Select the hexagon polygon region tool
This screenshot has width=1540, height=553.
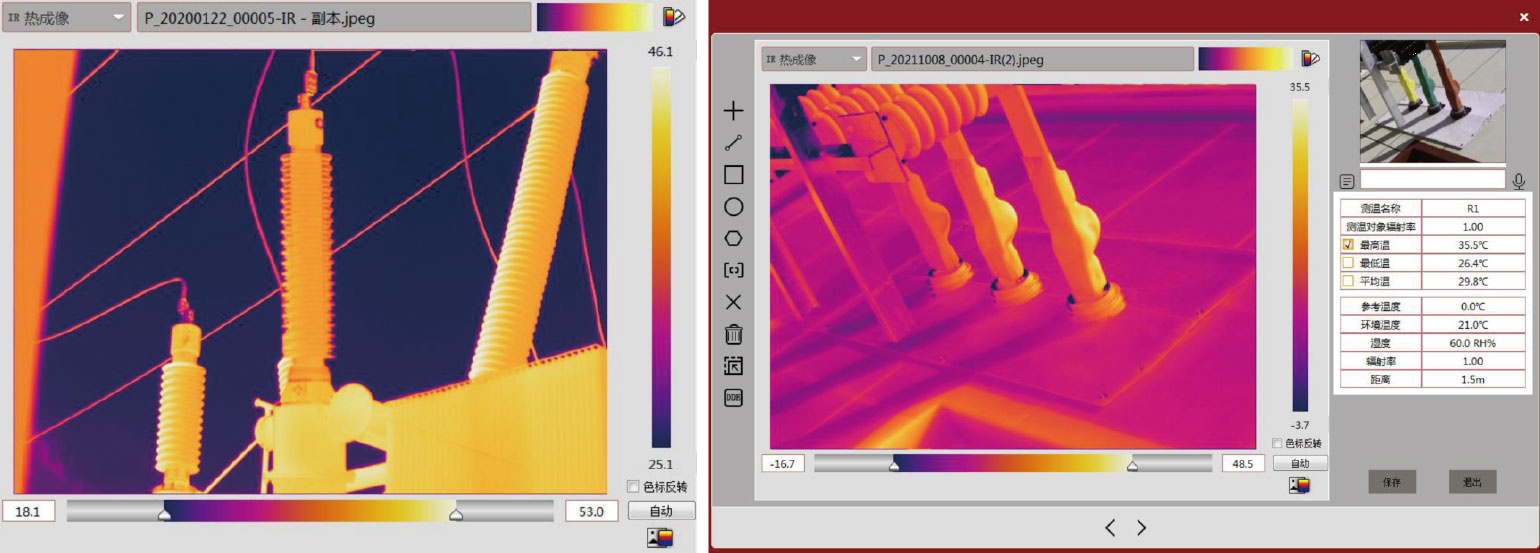point(733,238)
